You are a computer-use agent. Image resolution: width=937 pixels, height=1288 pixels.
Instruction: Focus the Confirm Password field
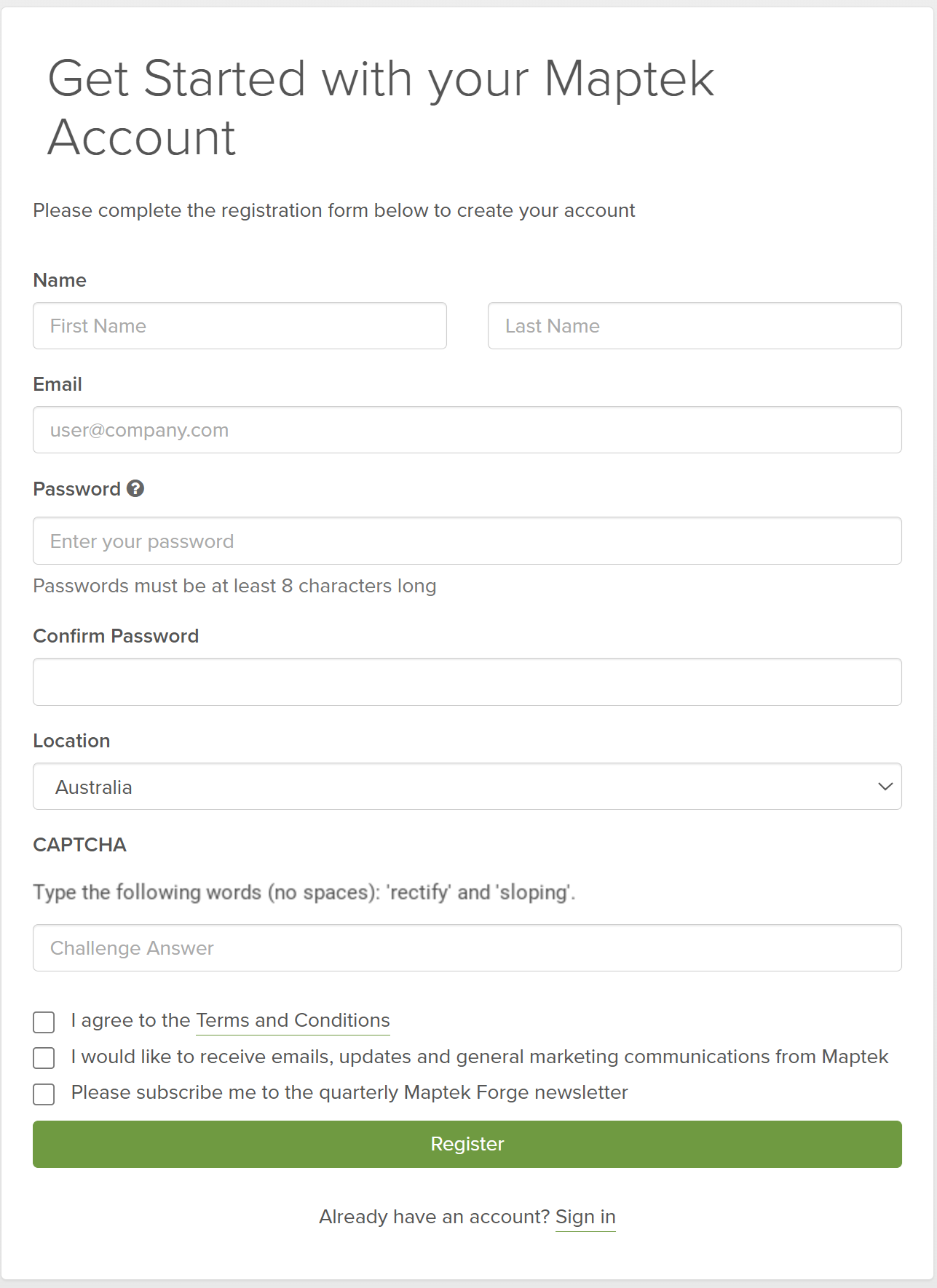click(x=467, y=682)
